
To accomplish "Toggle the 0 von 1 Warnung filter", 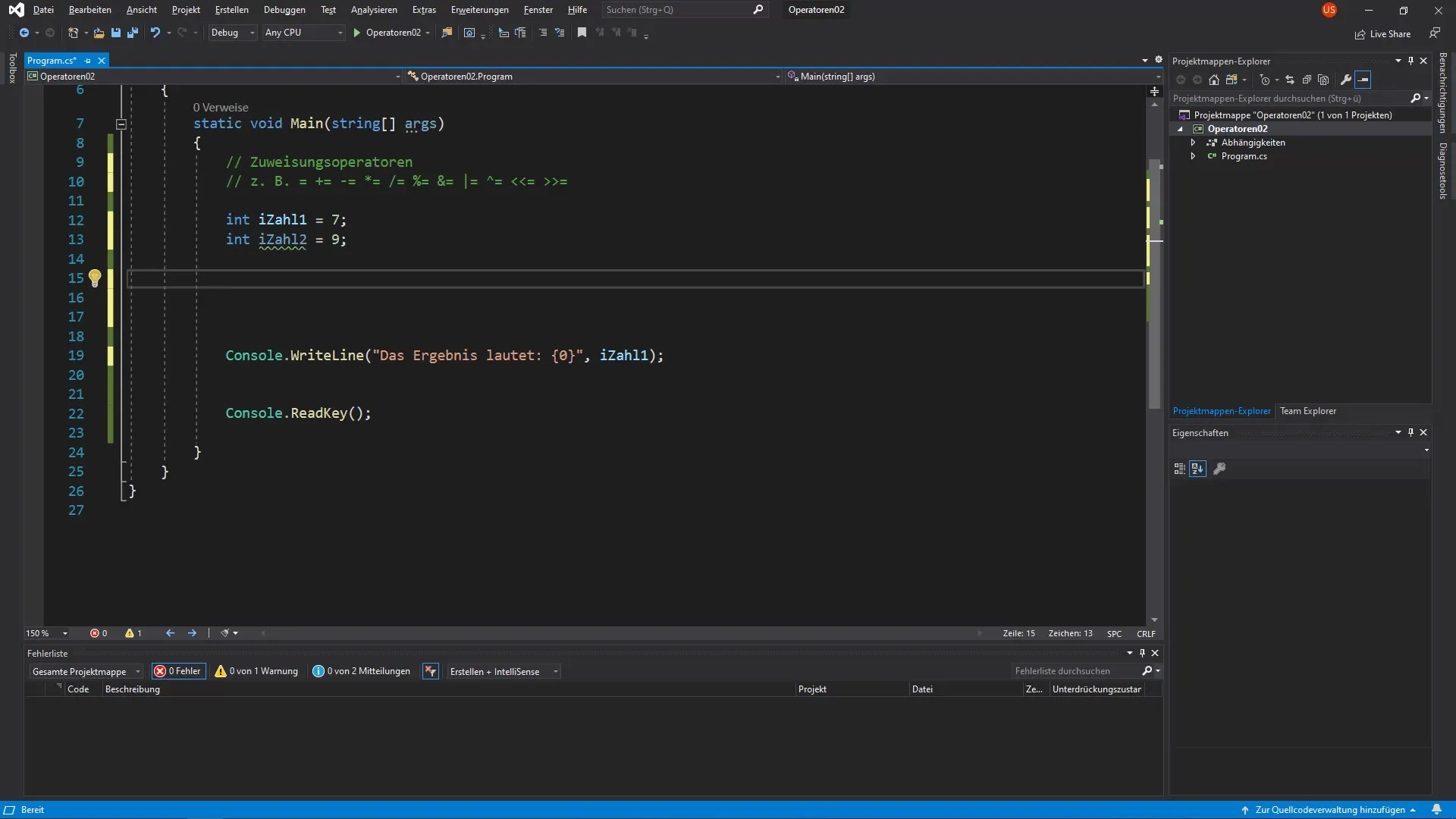I will (256, 671).
